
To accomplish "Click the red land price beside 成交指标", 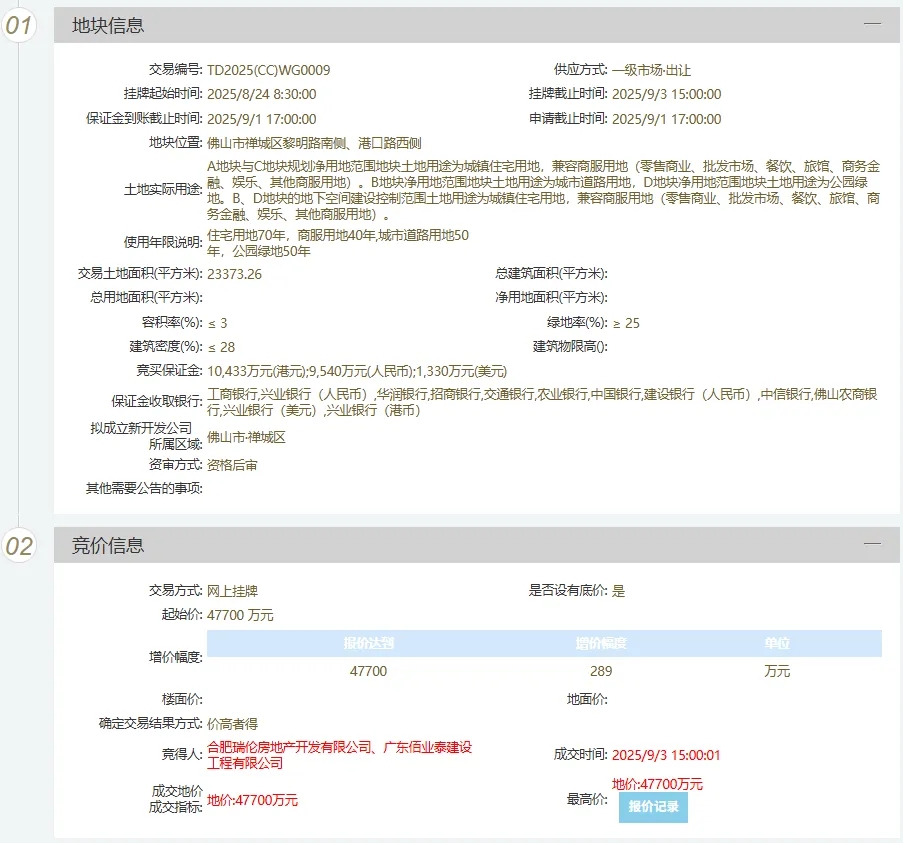I will tap(252, 800).
